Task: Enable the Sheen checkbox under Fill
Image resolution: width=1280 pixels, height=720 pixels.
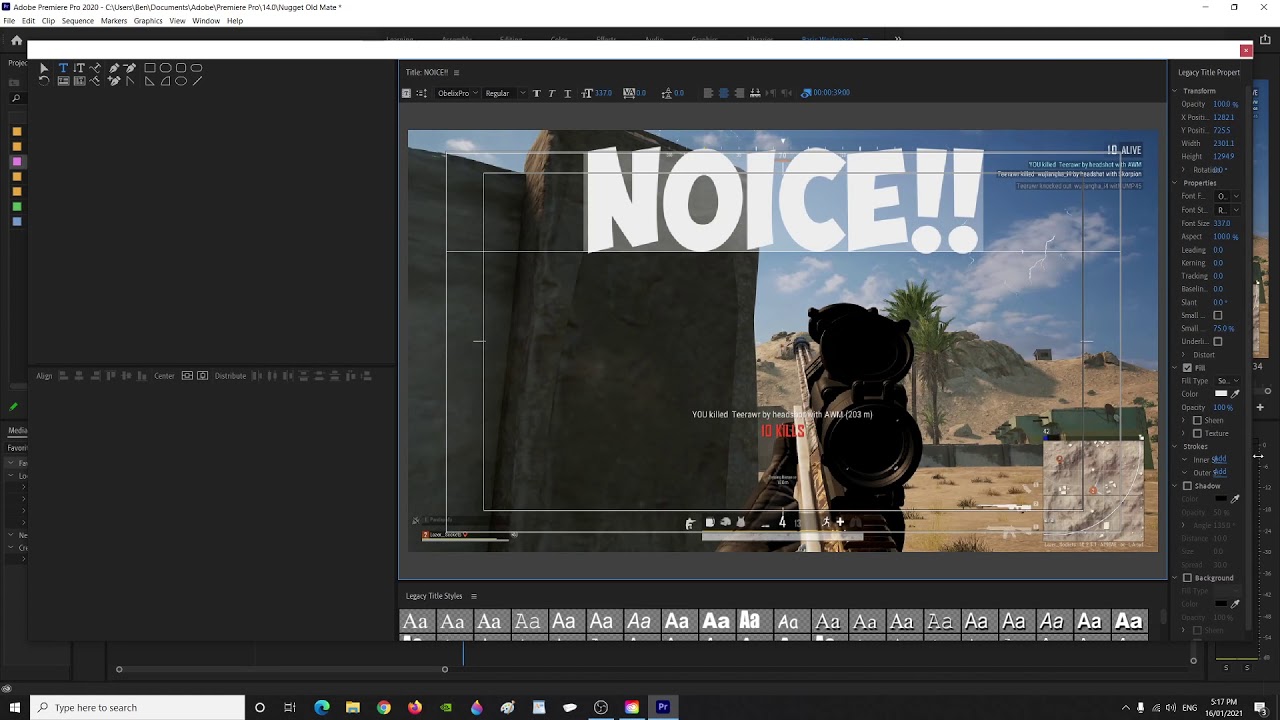Action: (1197, 420)
